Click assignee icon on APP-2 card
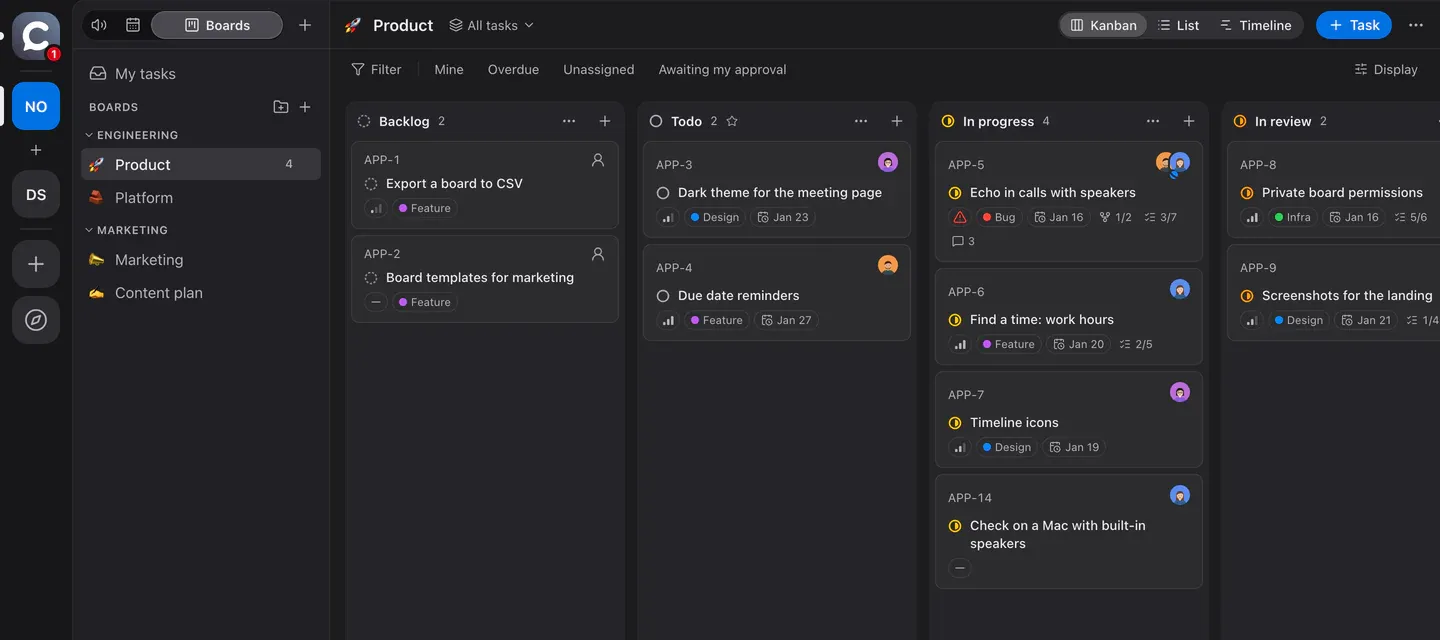The height and width of the screenshot is (640, 1440). (x=598, y=254)
